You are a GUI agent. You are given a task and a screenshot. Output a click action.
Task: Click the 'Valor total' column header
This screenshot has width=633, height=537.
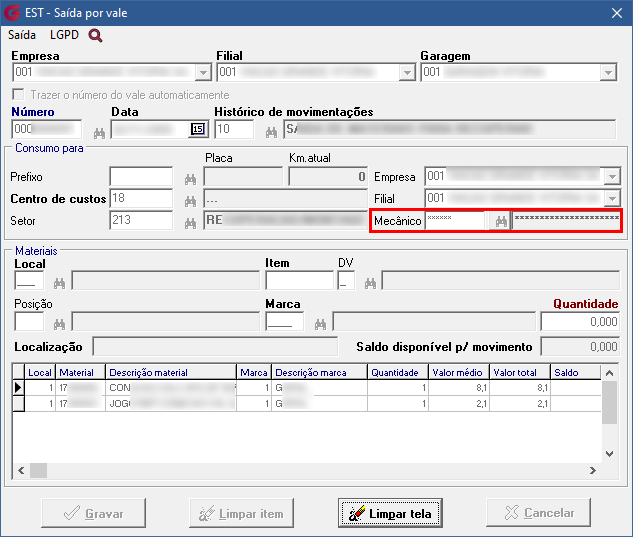point(520,372)
